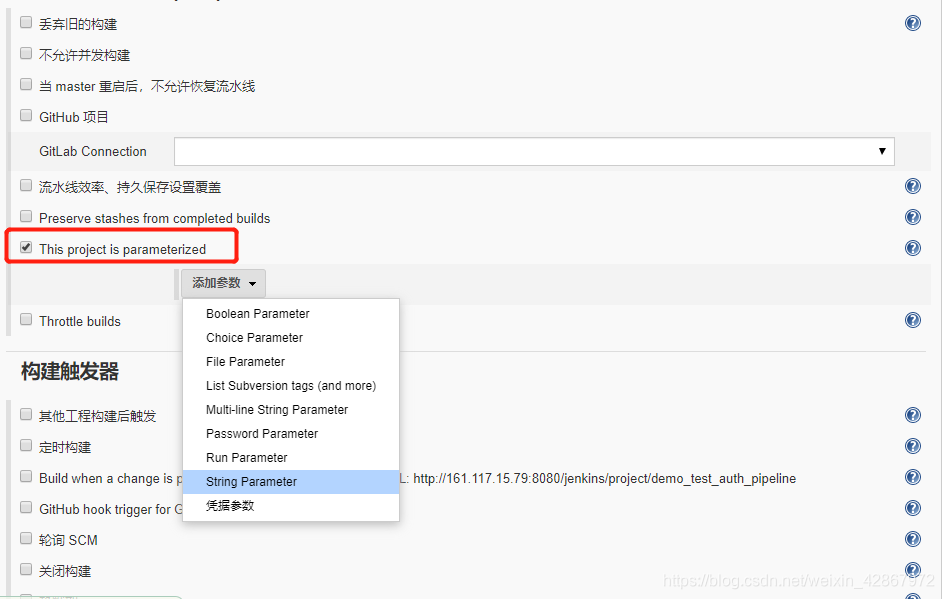944x599 pixels.
Task: Select File Parameter option
Action: 291,362
